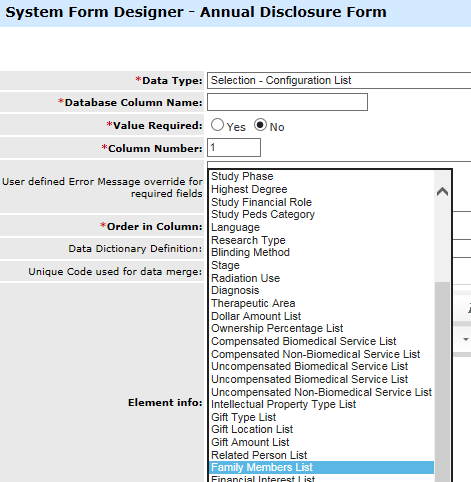Image resolution: width=471 pixels, height=482 pixels.
Task: Select the Yes radio for Value Required
Action: coord(217,125)
